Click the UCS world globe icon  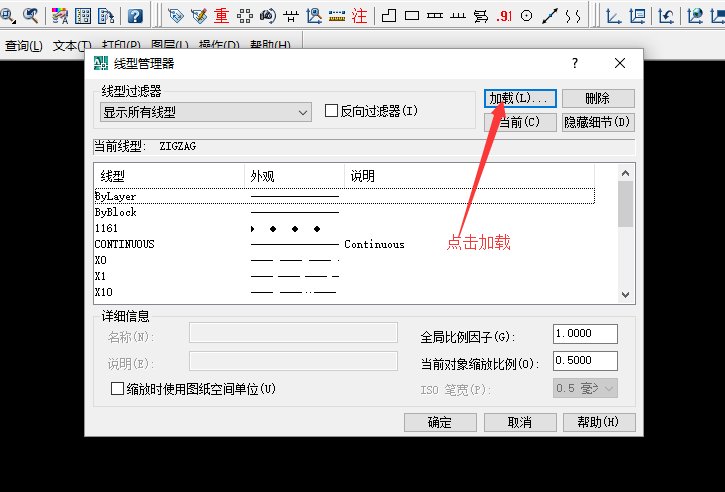[x=695, y=16]
